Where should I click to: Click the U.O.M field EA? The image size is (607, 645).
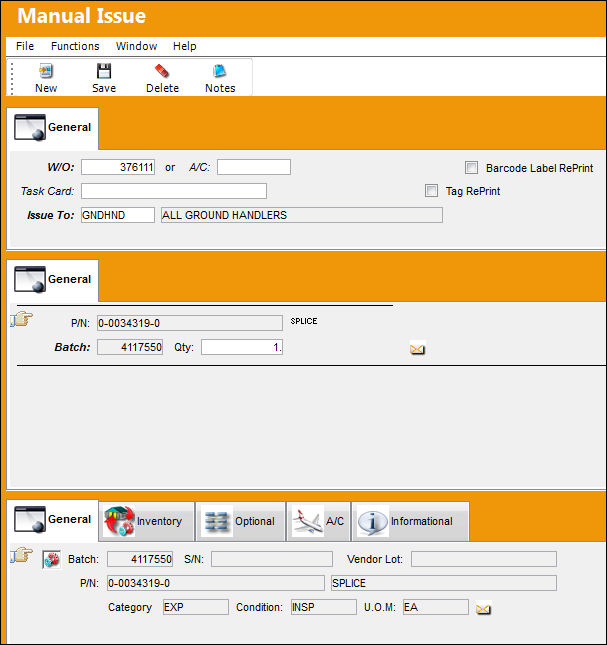[x=436, y=607]
